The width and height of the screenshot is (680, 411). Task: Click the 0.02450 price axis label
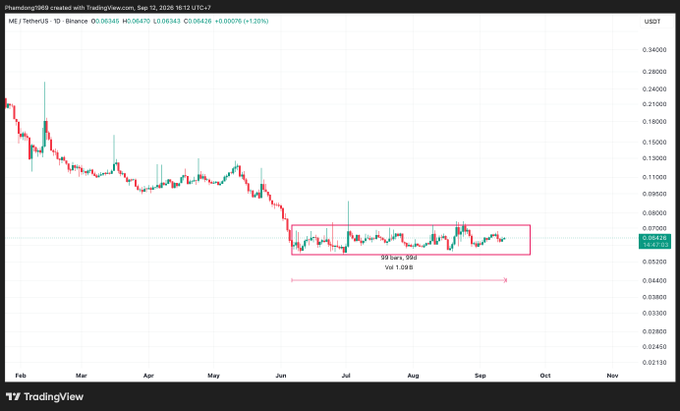(654, 347)
